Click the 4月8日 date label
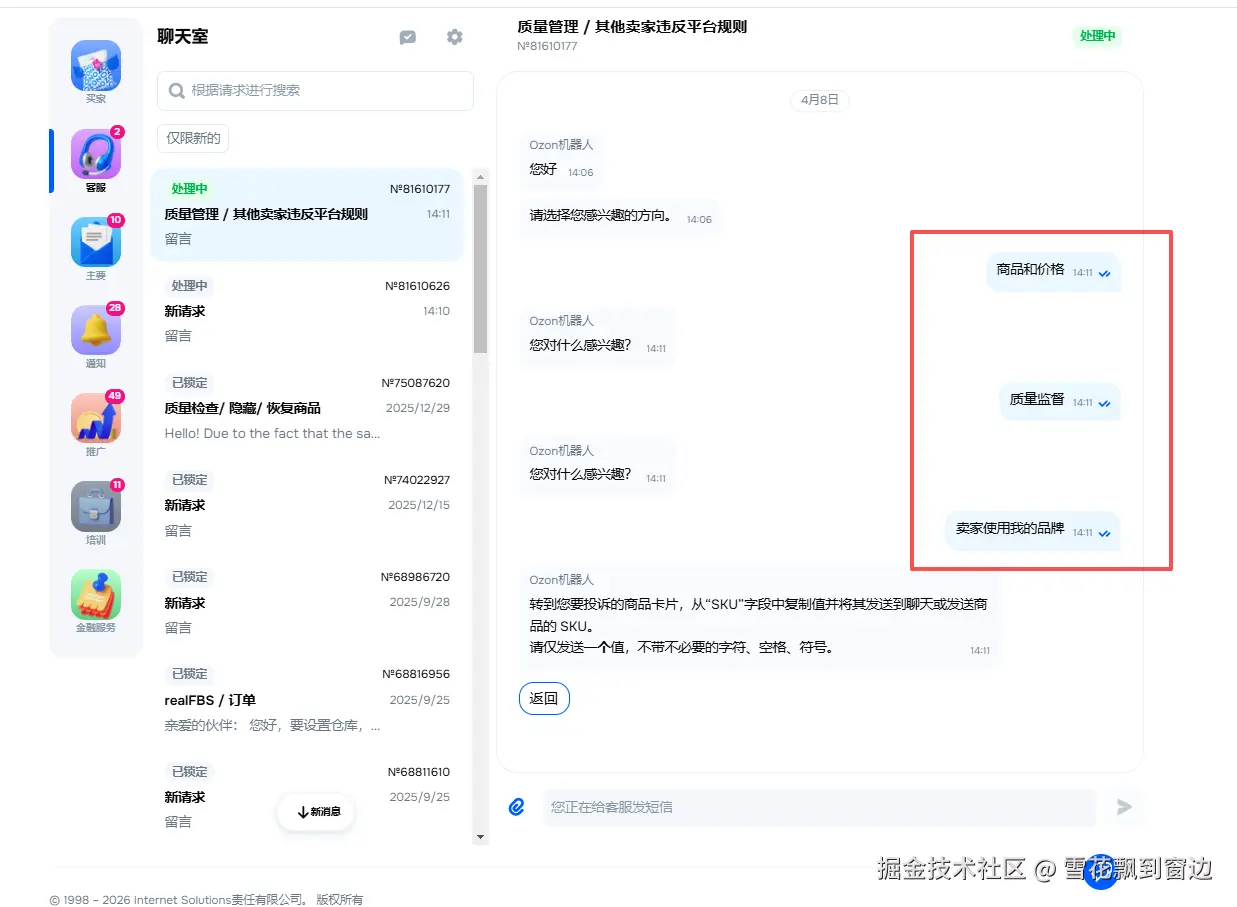The width and height of the screenshot is (1237, 907). (820, 100)
